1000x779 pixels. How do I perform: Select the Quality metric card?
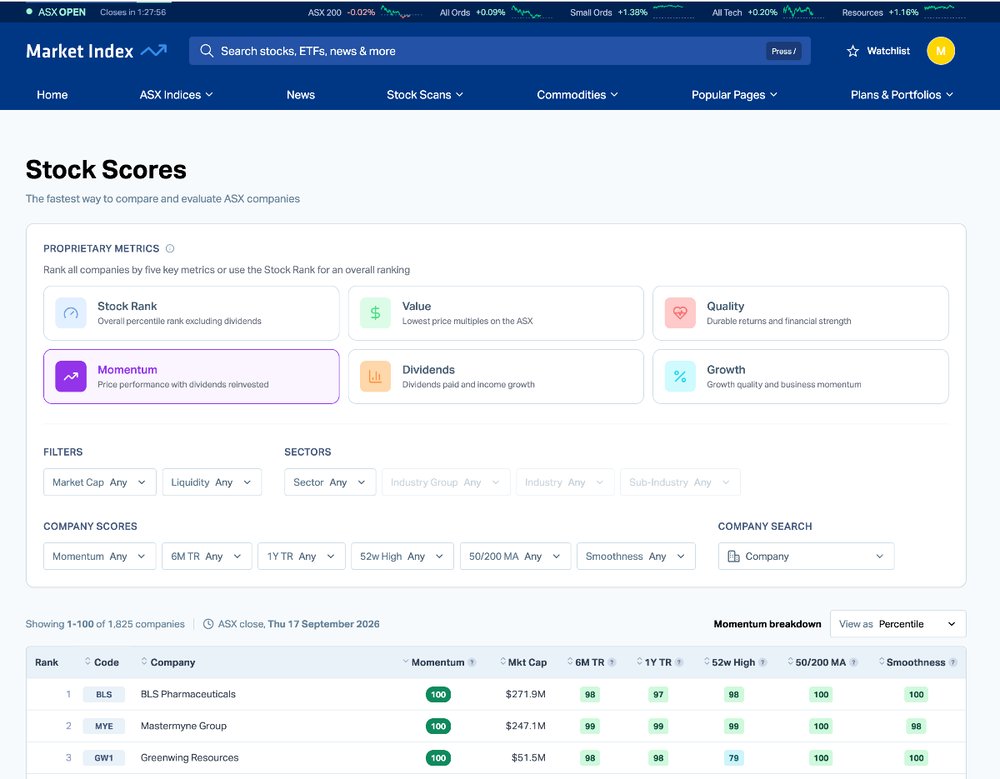pyautogui.click(x=800, y=313)
